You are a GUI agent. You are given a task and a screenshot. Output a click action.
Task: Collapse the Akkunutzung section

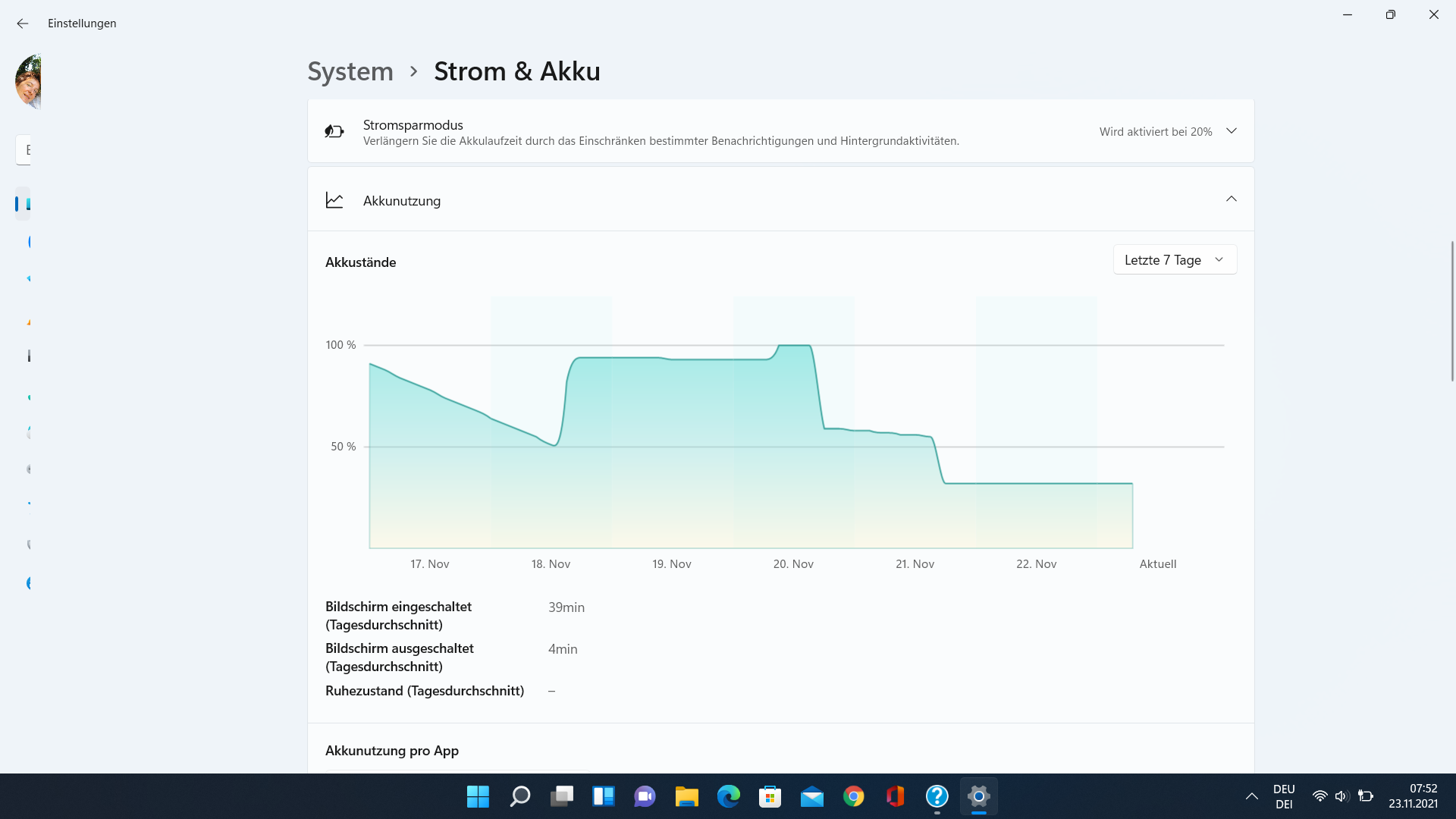(1232, 199)
